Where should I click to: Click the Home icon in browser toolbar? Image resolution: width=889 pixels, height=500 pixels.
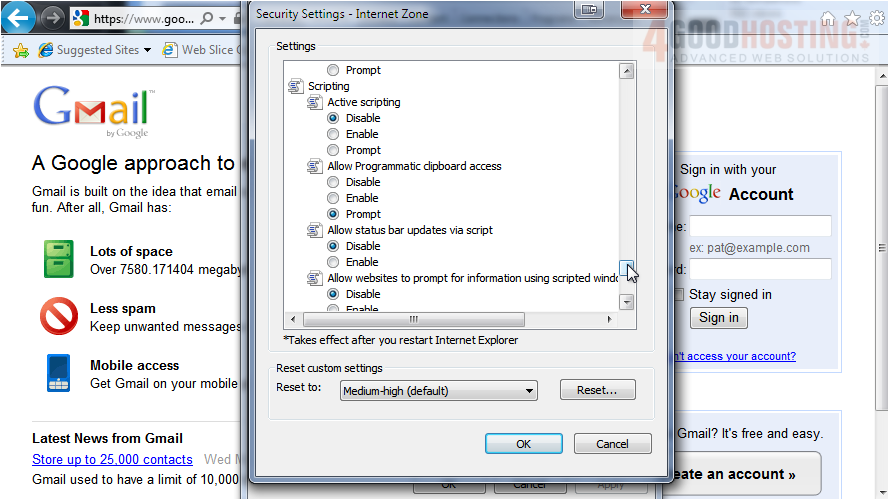[x=827, y=19]
